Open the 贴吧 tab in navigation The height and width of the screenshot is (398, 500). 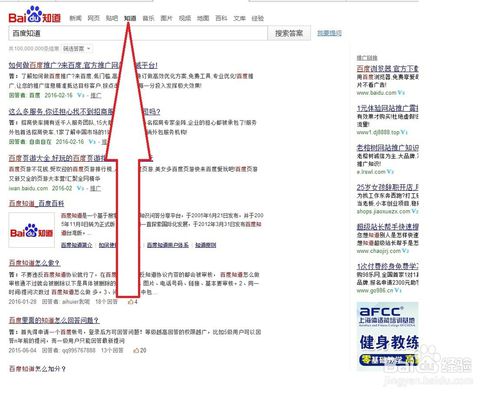tap(112, 18)
